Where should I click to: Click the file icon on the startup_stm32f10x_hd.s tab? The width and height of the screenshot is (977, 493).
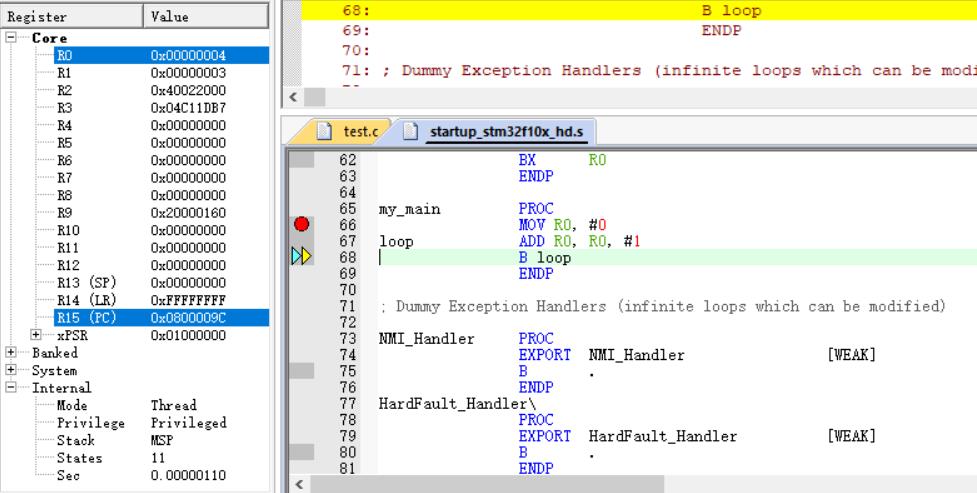tap(412, 131)
